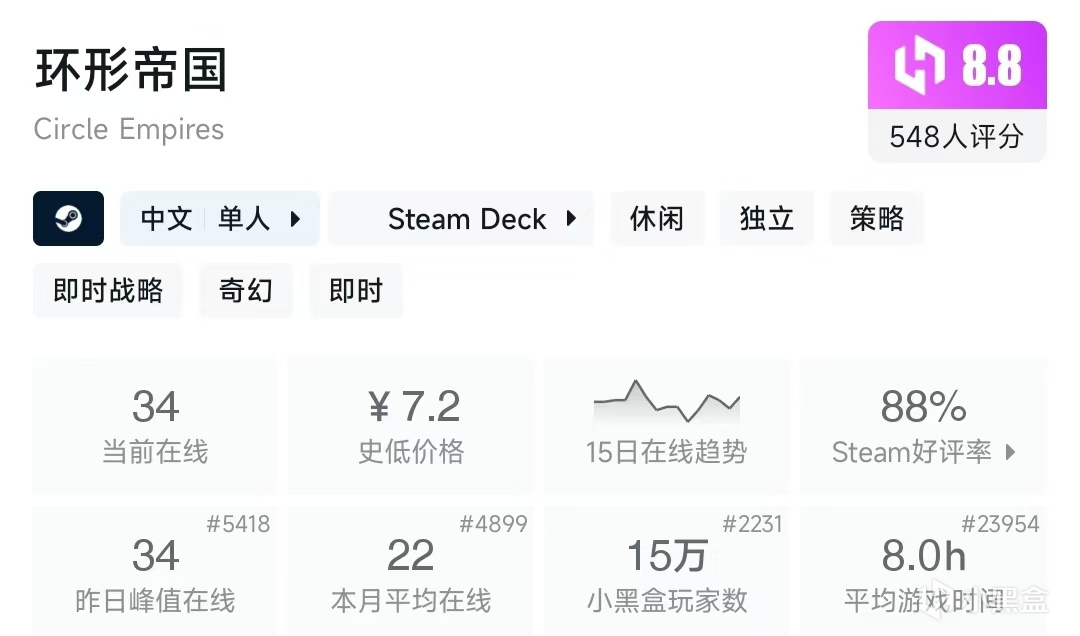Screen dimensions: 1080x636
Task: Open the 奇幻 tag
Action: (245, 290)
